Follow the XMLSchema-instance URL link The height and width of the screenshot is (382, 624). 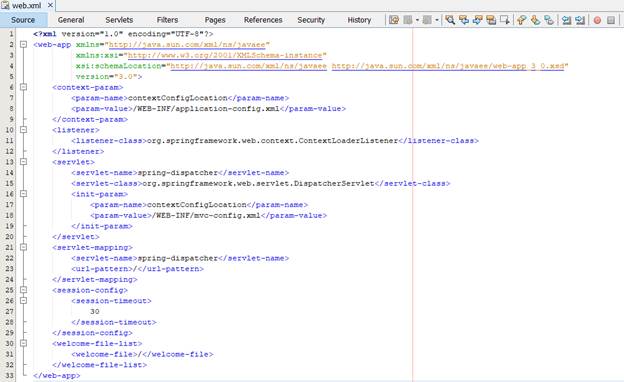point(224,55)
